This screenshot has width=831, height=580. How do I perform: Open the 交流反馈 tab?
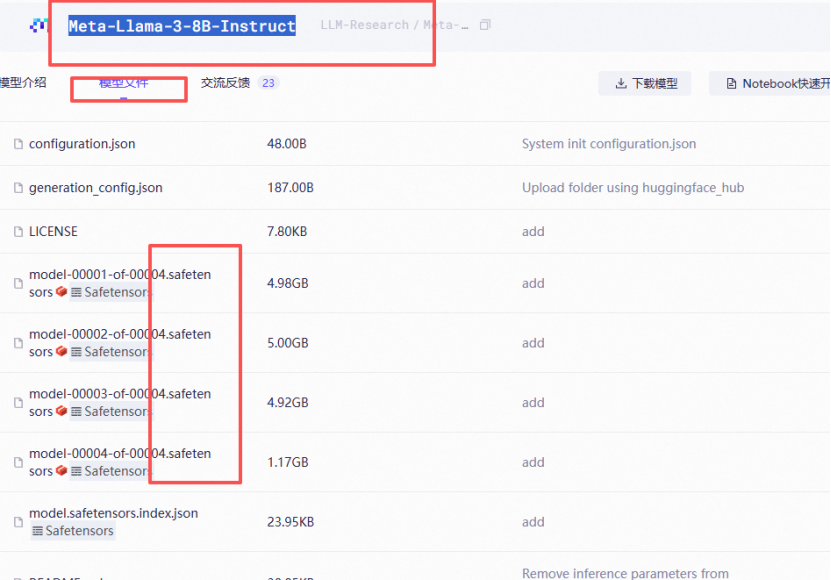[x=225, y=83]
